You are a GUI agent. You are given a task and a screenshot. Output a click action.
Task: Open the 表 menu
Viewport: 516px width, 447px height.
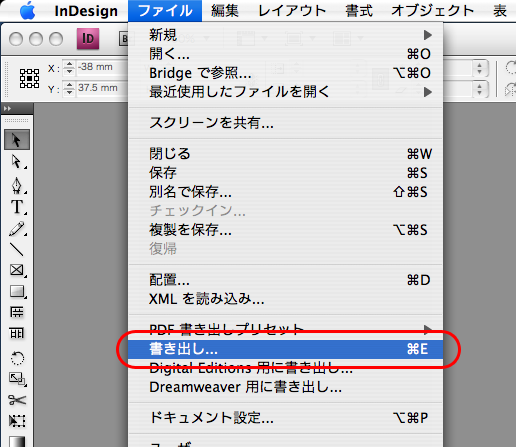(x=500, y=11)
